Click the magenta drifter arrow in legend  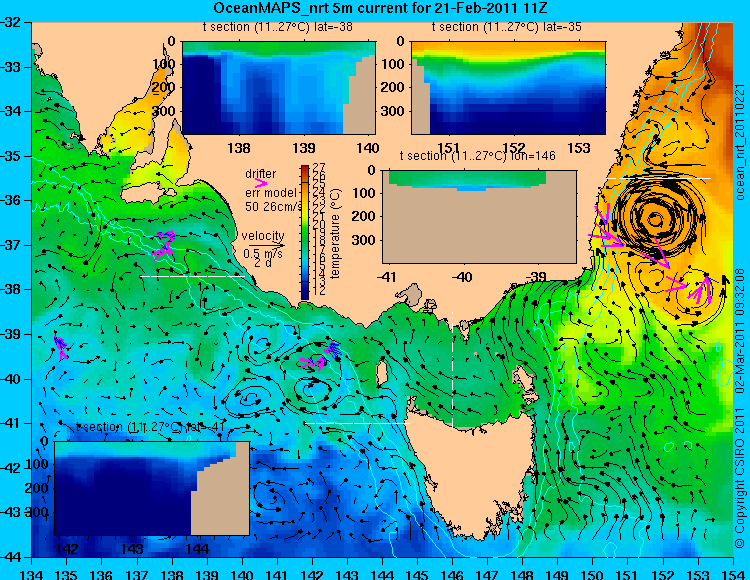point(261,183)
